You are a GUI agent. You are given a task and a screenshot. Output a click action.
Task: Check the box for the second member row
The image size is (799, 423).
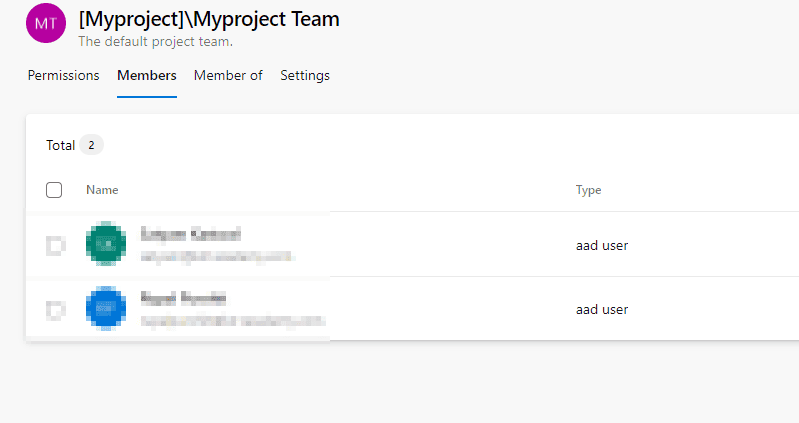click(x=55, y=310)
